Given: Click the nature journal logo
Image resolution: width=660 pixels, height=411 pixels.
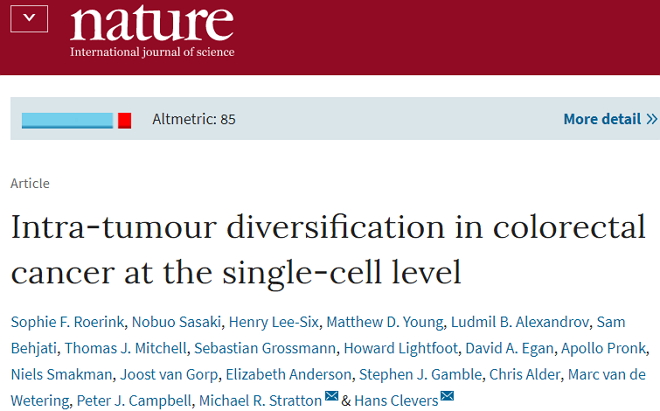Looking at the screenshot, I should point(152,23).
